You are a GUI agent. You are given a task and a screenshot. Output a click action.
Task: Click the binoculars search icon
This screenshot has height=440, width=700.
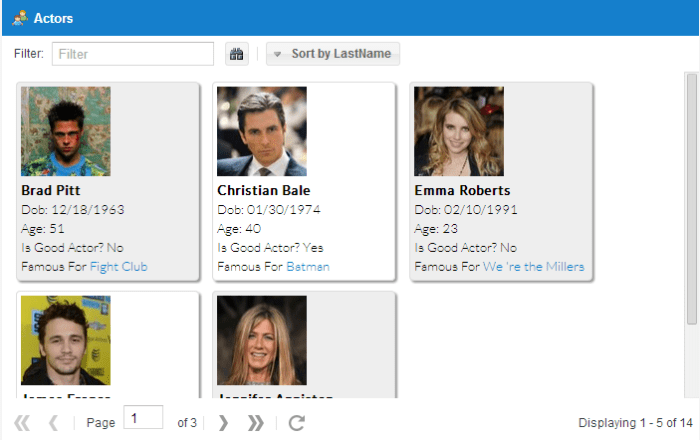(237, 54)
